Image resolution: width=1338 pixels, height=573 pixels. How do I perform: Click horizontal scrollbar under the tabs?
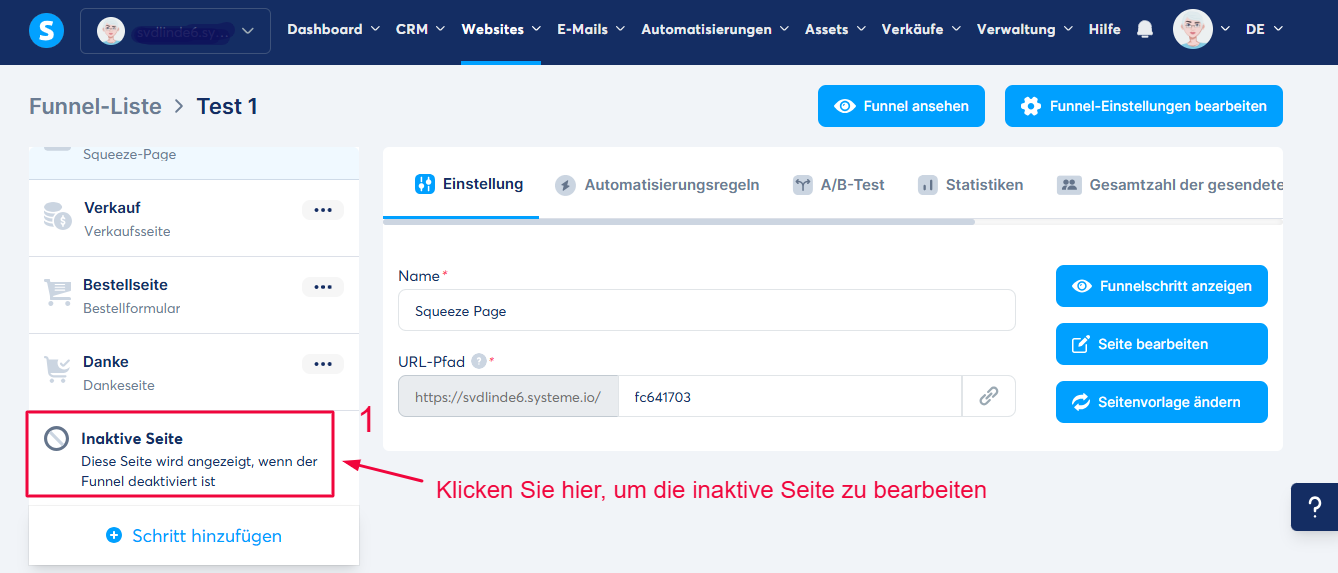click(x=679, y=222)
